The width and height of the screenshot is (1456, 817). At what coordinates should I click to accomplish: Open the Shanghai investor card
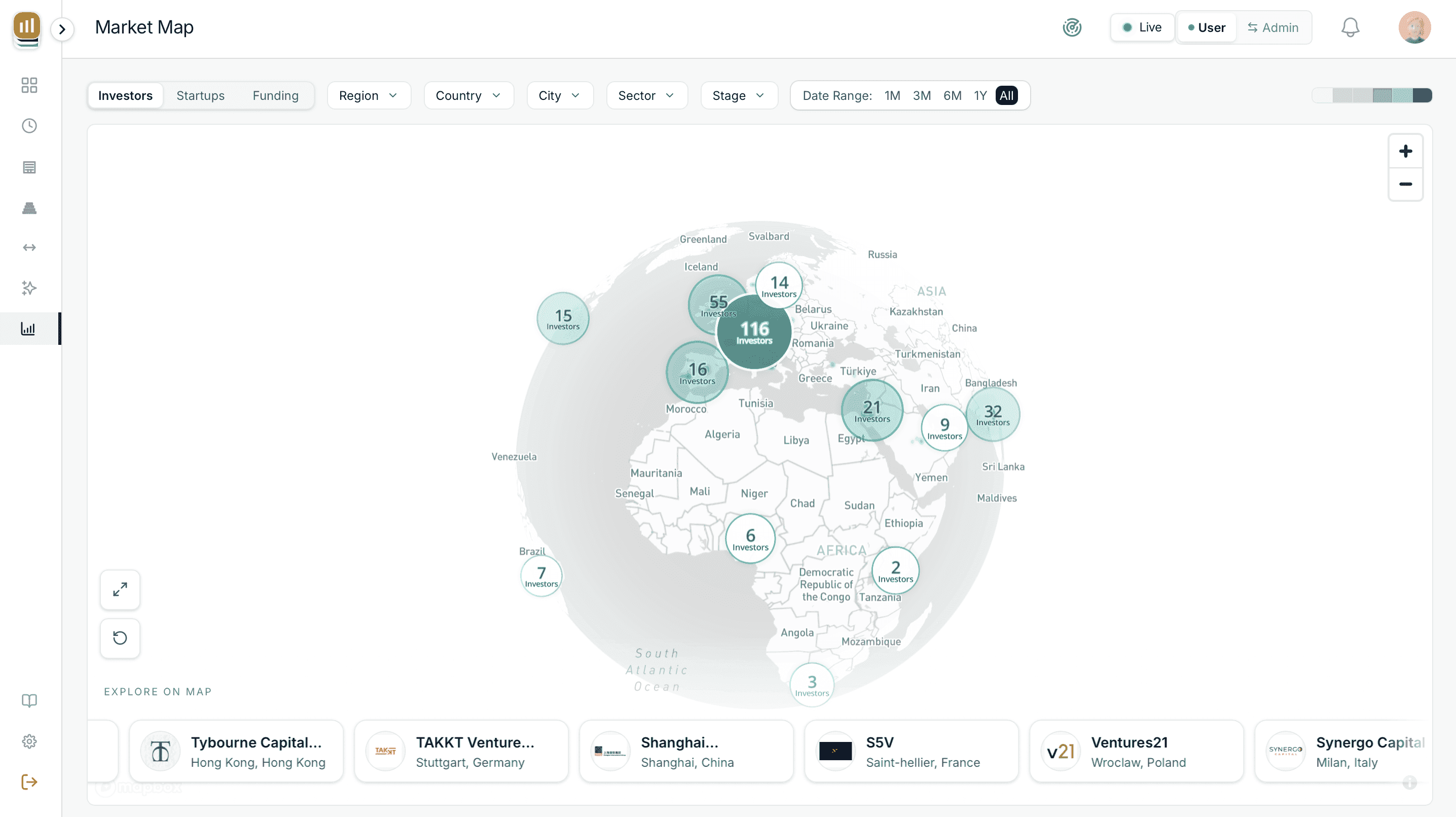click(686, 752)
